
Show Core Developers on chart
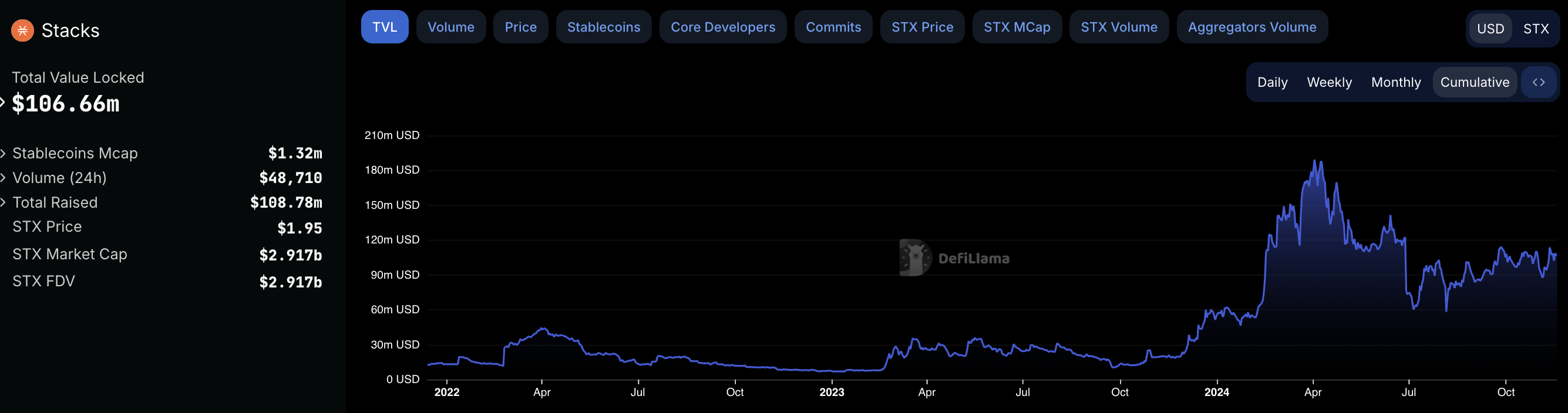(x=723, y=27)
